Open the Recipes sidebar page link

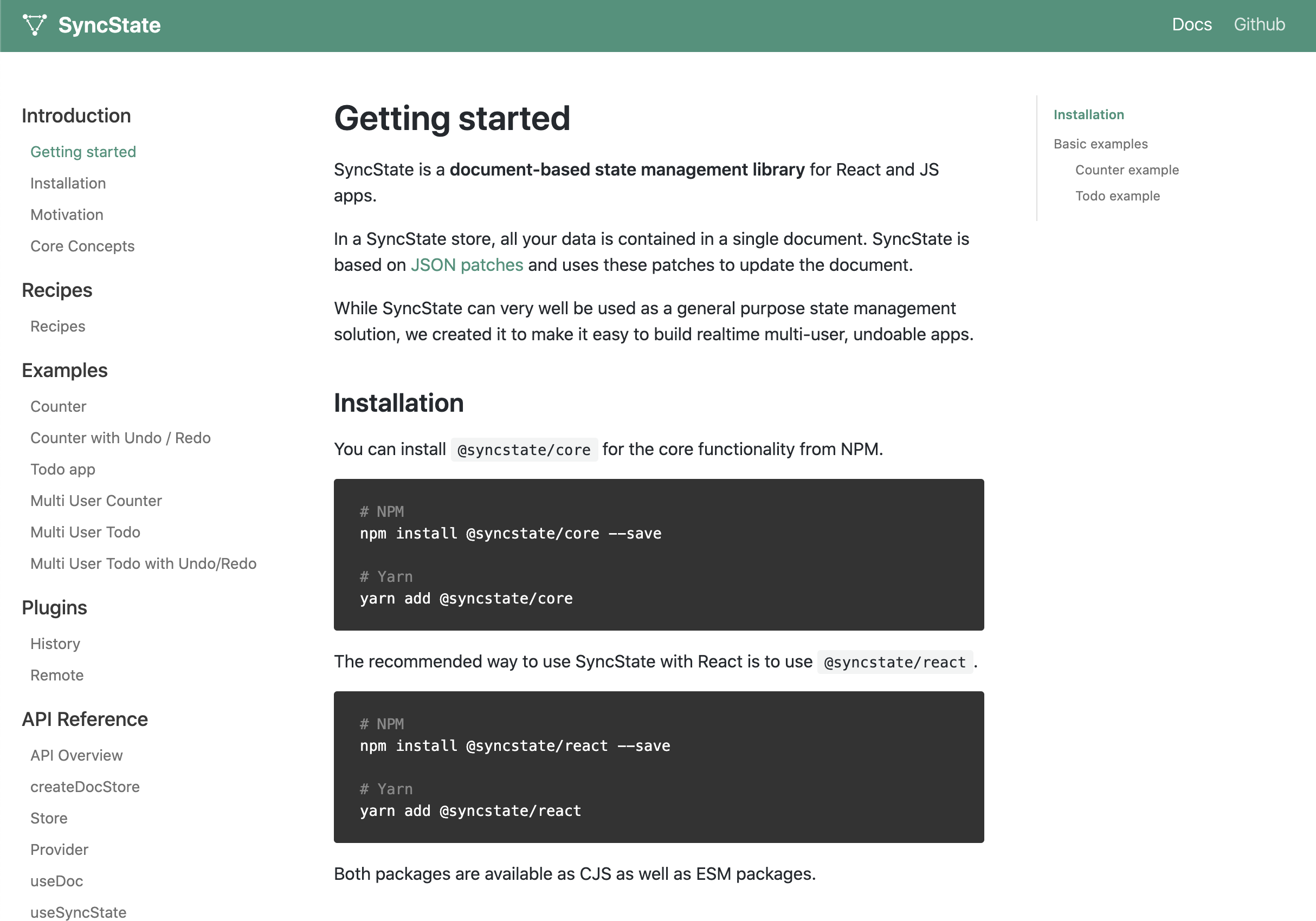tap(57, 327)
